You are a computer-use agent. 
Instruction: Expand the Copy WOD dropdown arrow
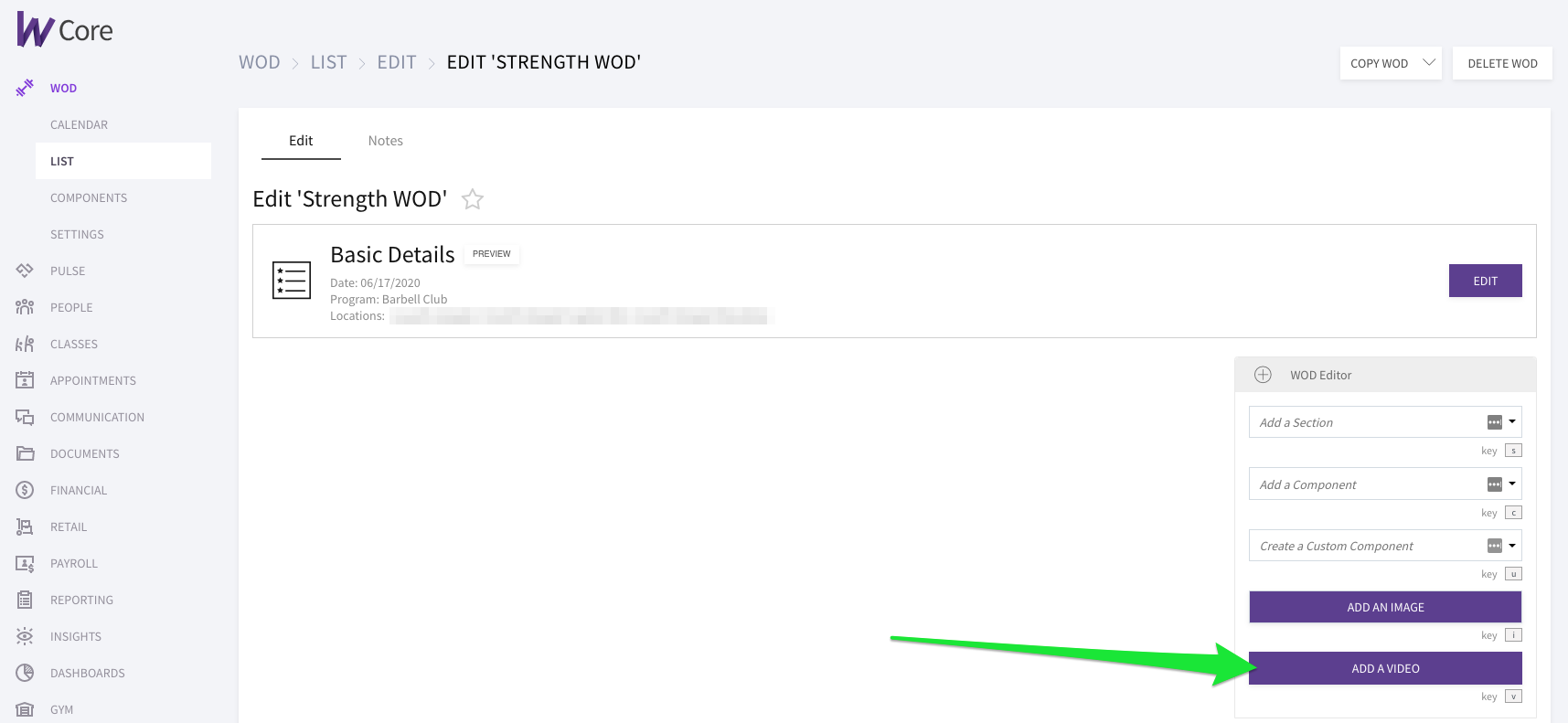click(1429, 63)
